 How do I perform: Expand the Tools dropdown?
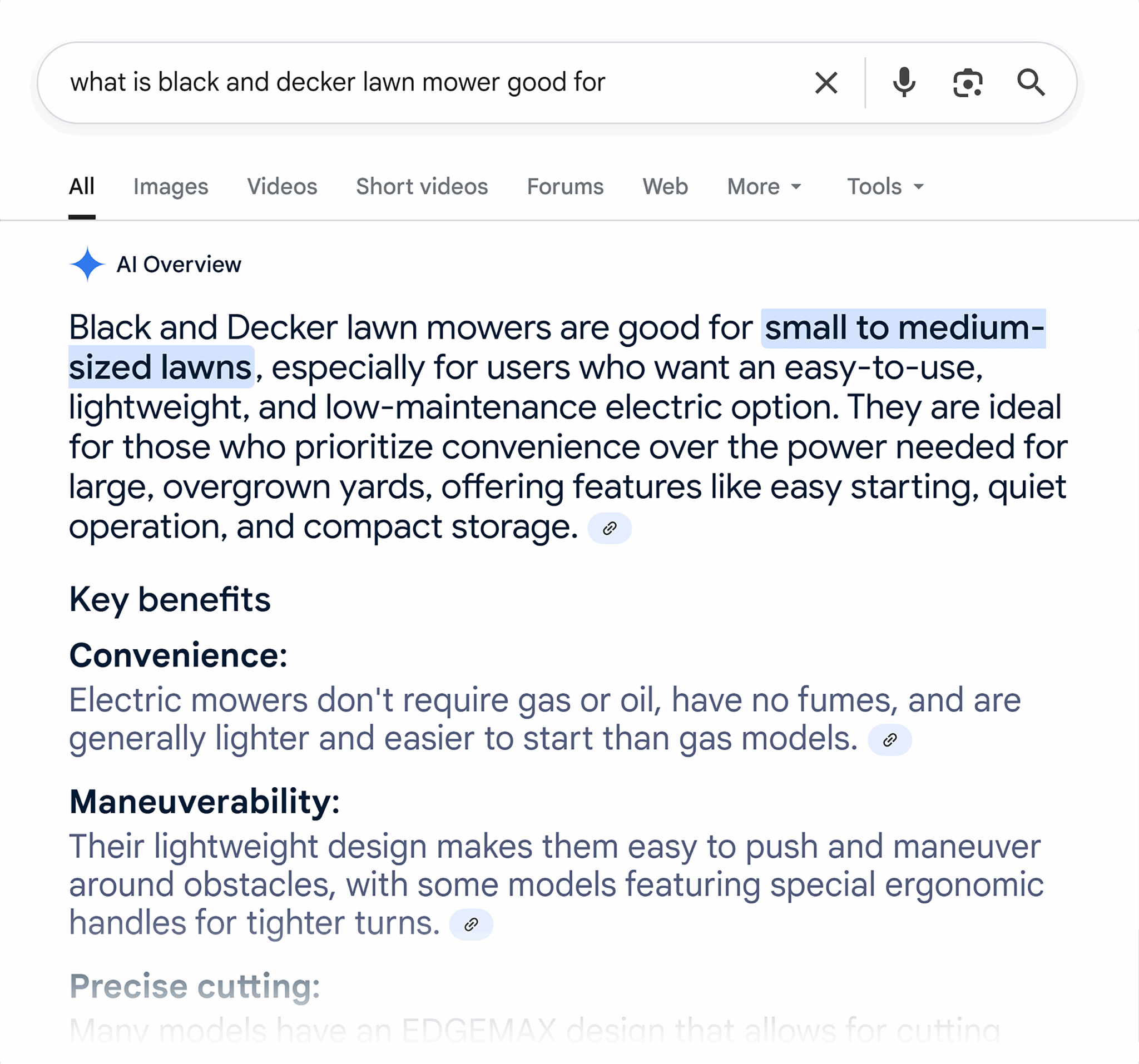pyautogui.click(x=885, y=187)
